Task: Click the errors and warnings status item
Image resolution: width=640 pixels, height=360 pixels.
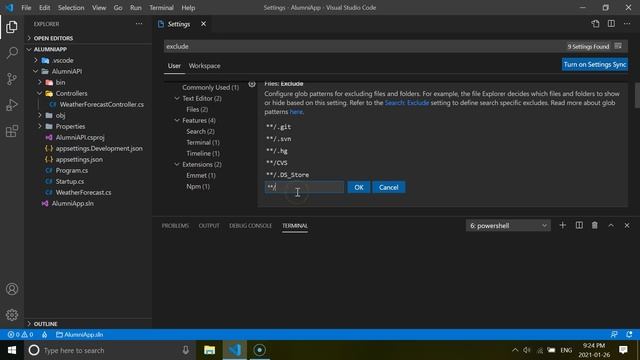Action: tap(20, 335)
